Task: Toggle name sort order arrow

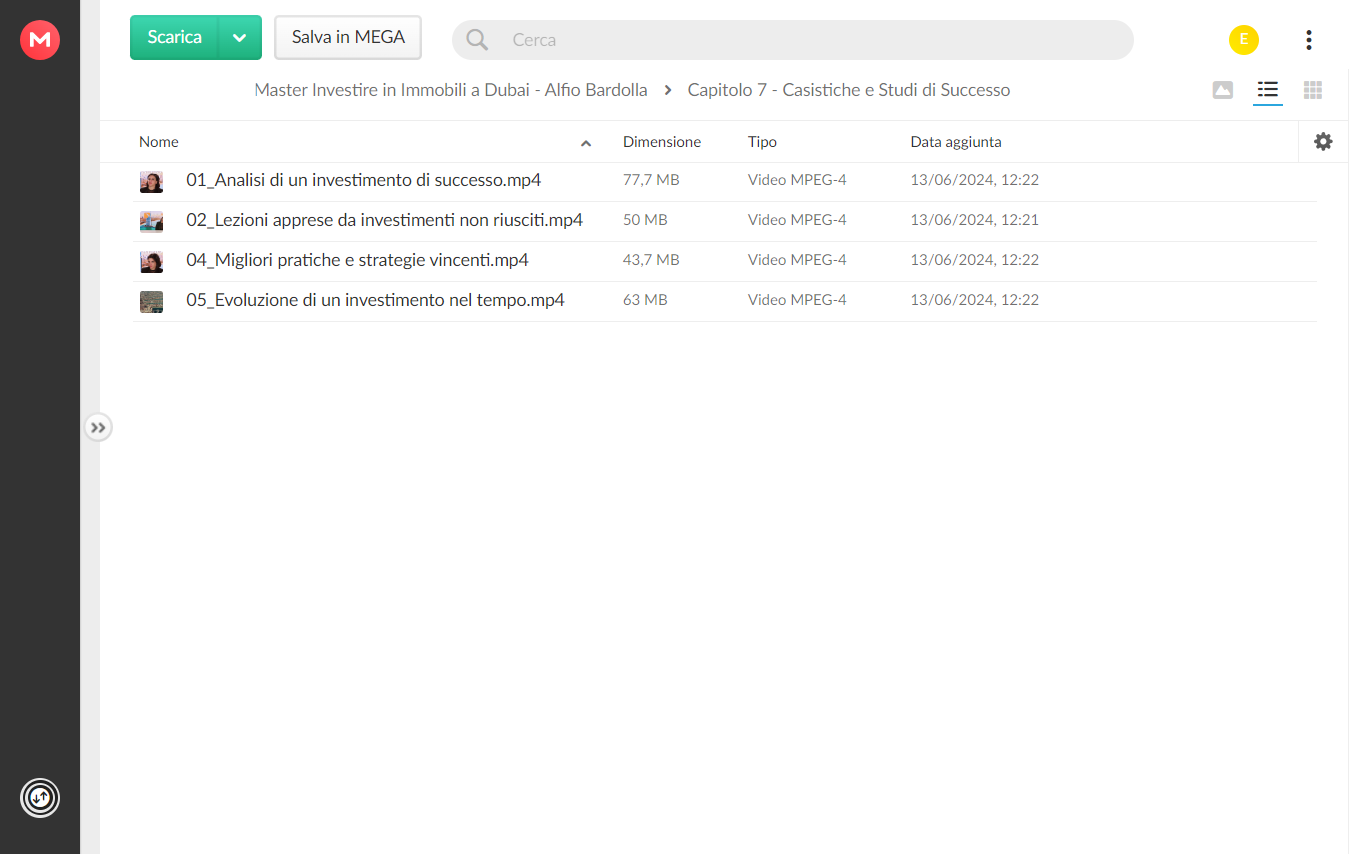Action: pos(586,143)
